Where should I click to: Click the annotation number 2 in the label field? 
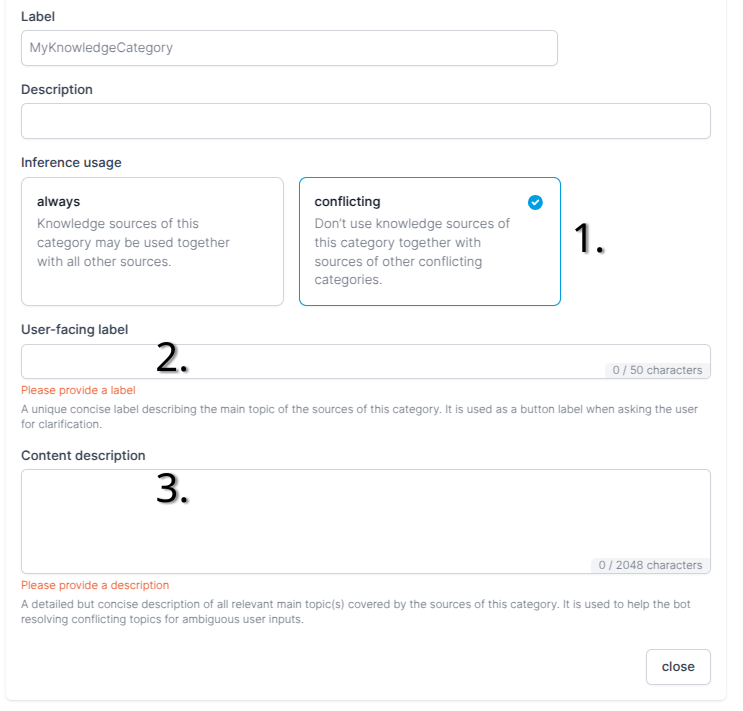(172, 357)
